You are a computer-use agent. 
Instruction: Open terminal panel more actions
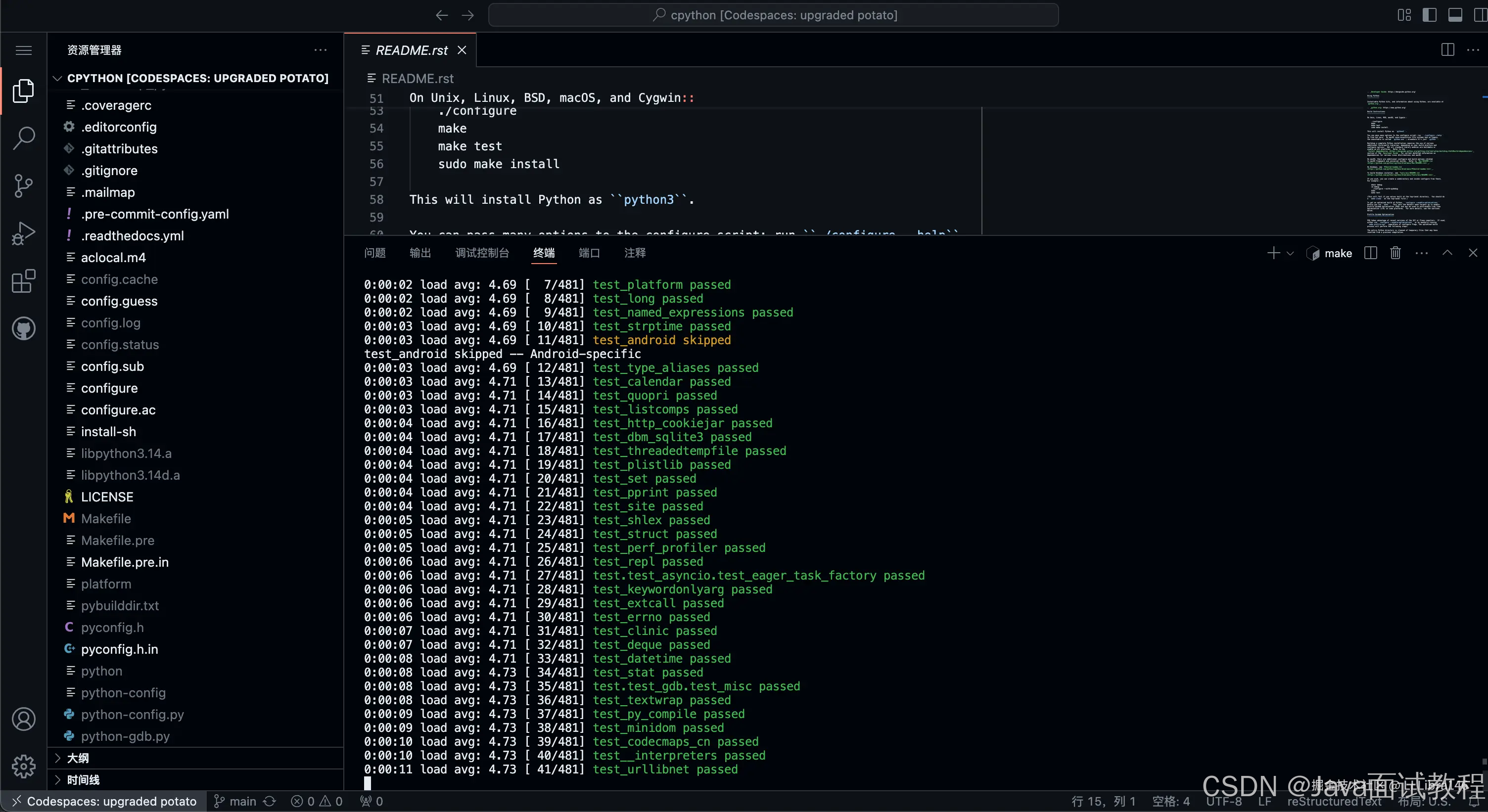(x=1422, y=253)
